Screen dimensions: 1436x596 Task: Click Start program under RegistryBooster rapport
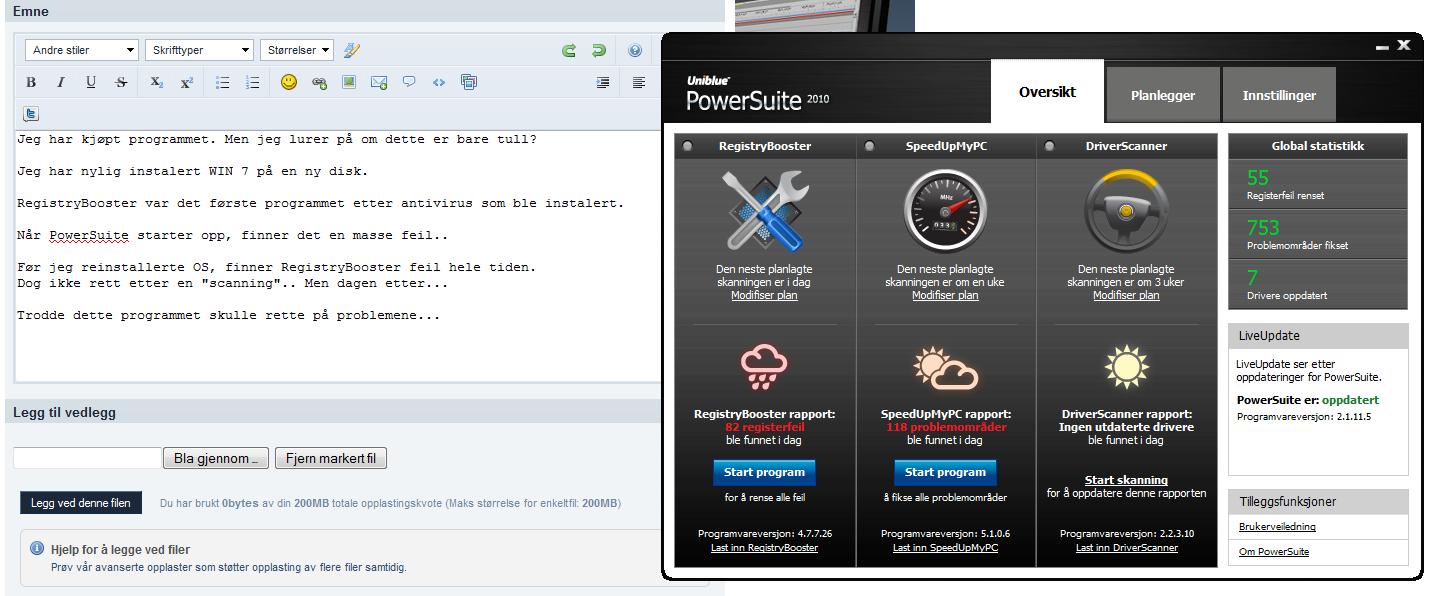point(765,472)
